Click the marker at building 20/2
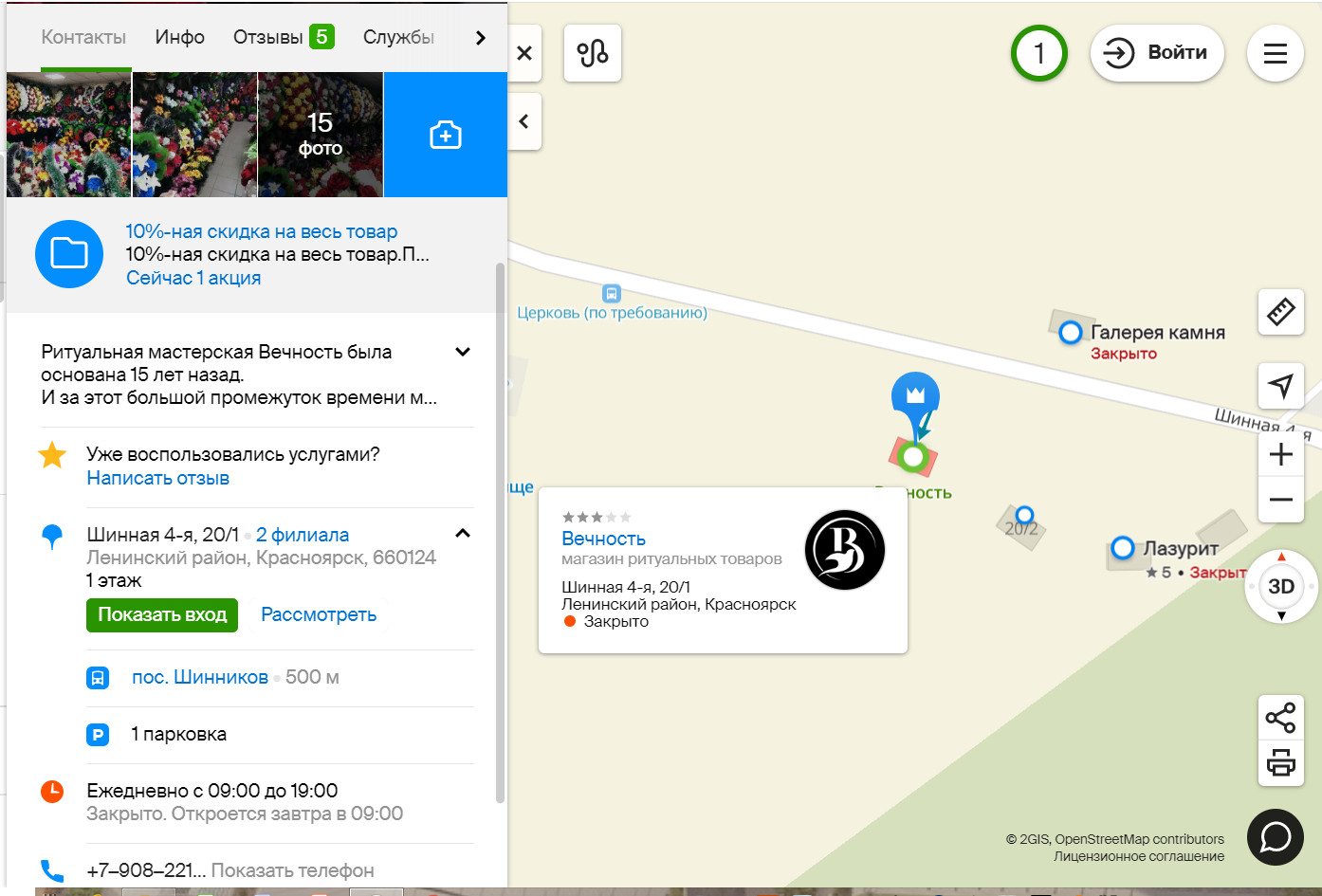 pos(1024,517)
